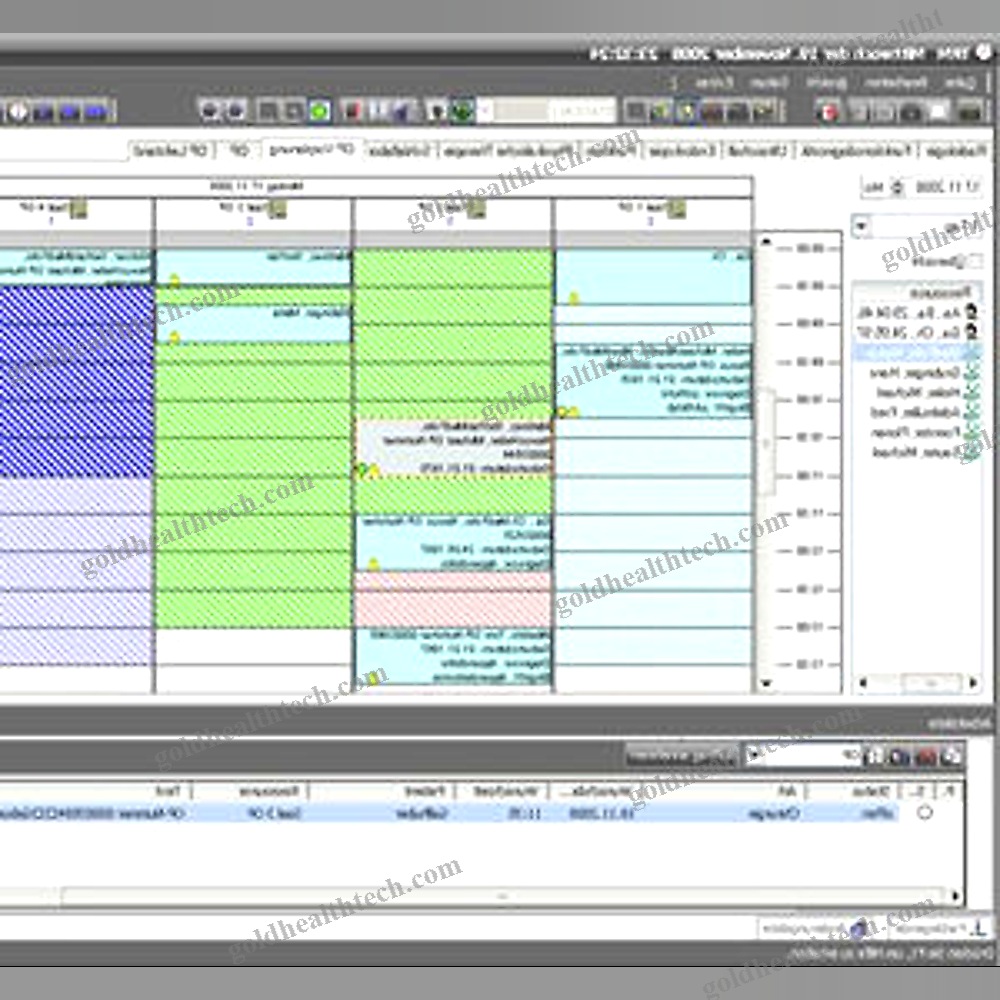
Task: Click the blue-outlined icon in the middle toolbar group
Action: [x=687, y=111]
